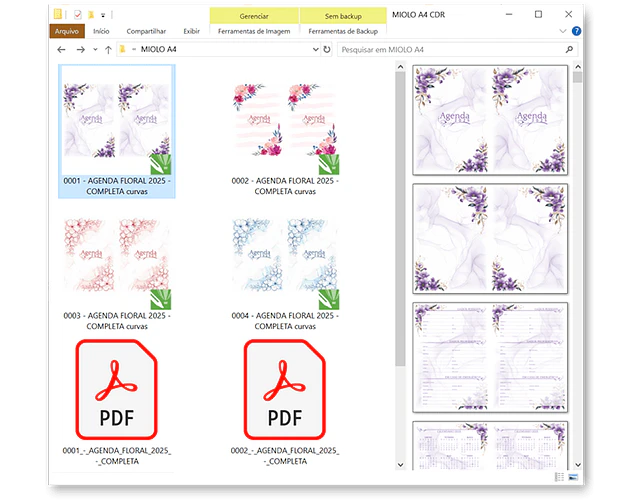Open the Customize Quick Access Toolbar dropdown
Image resolution: width=640 pixels, height=500 pixels.
(103, 14)
